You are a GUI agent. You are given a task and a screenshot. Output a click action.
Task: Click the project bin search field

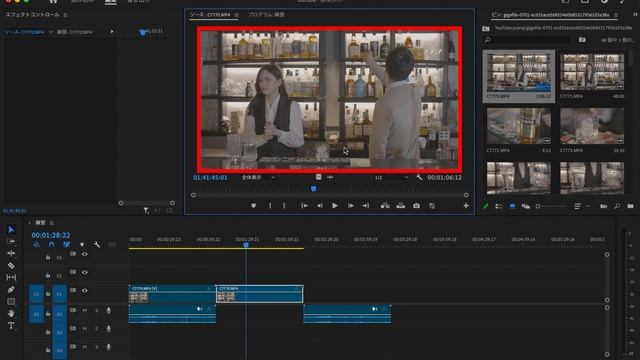click(x=527, y=40)
